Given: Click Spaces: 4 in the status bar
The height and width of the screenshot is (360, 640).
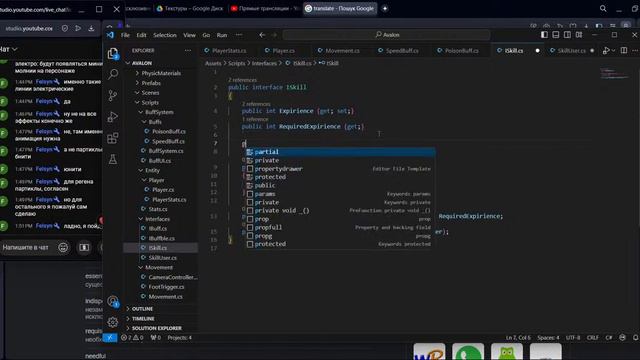Looking at the screenshot, I should coord(548,338).
